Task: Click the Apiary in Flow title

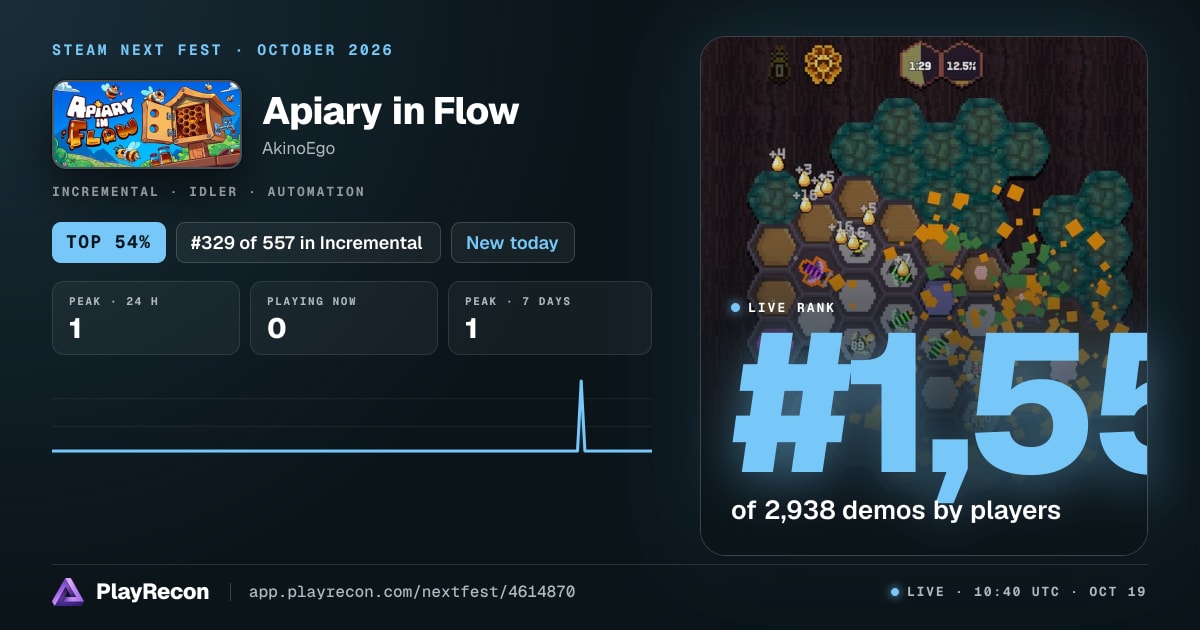Action: [x=391, y=111]
